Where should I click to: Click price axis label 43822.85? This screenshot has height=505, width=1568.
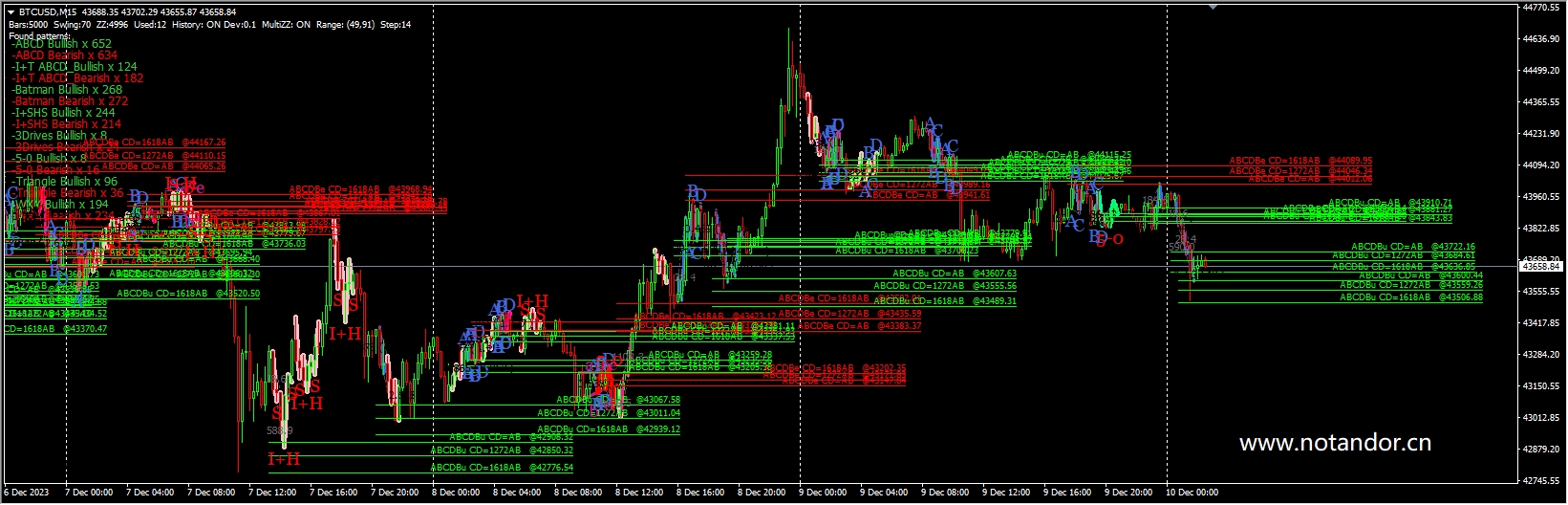tap(1540, 229)
